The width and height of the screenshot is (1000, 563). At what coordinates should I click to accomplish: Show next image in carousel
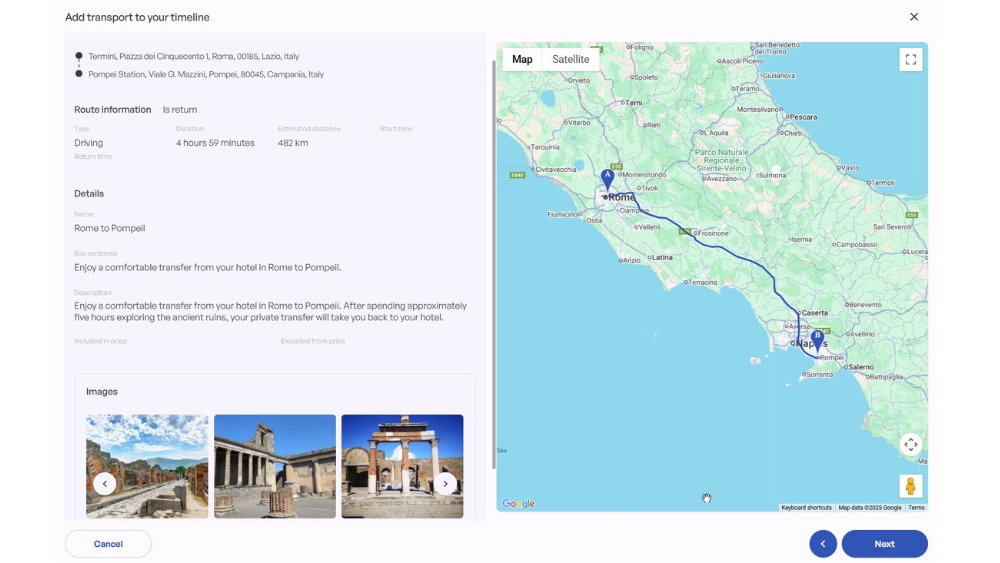446,484
